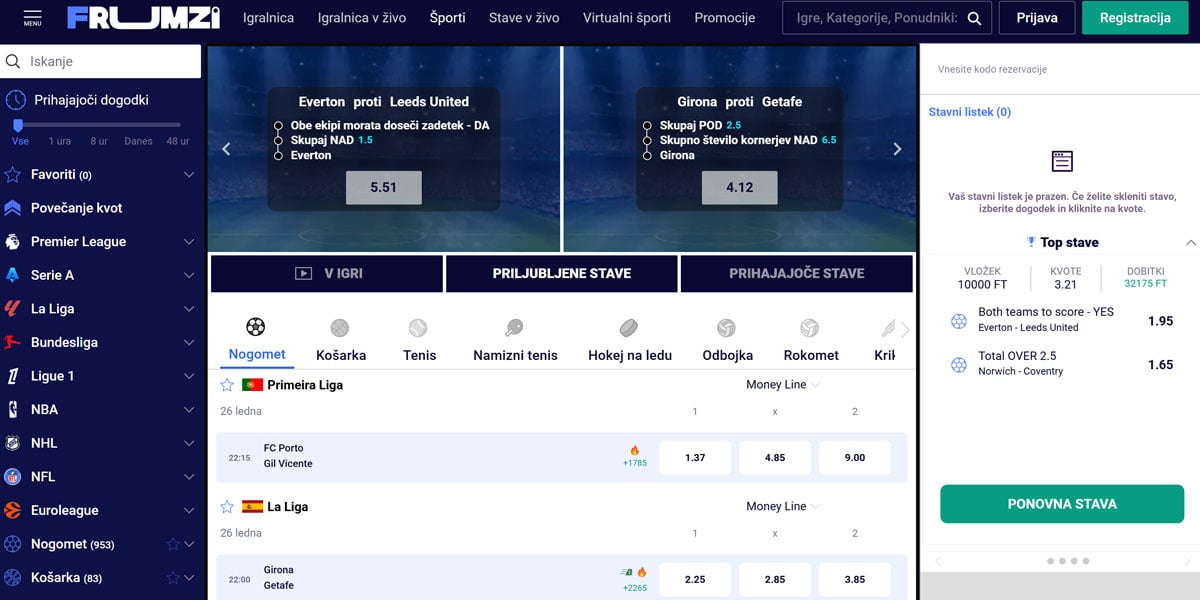Image resolution: width=1200 pixels, height=600 pixels.
Task: Expand the Premier League sidebar section
Action: pos(189,241)
